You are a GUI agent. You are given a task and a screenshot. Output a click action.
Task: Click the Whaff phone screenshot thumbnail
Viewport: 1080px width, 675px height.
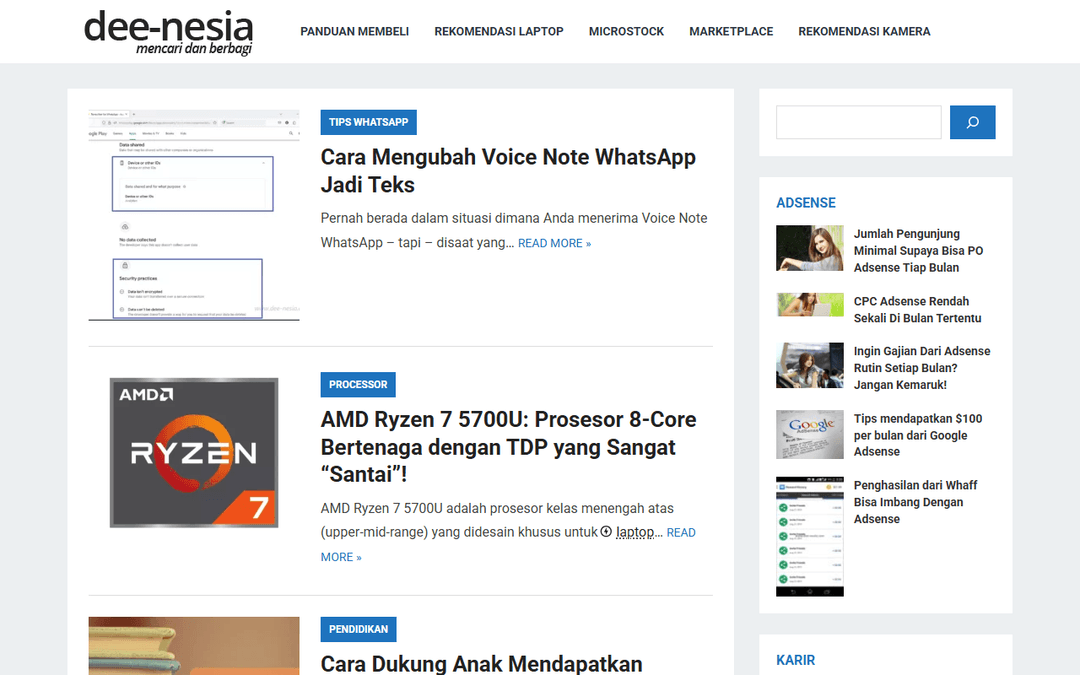809,537
